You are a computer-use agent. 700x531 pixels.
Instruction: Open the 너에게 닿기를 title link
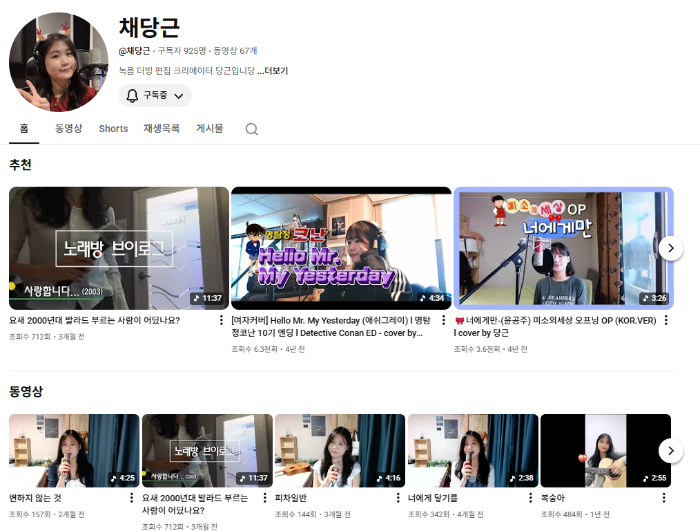(433, 498)
